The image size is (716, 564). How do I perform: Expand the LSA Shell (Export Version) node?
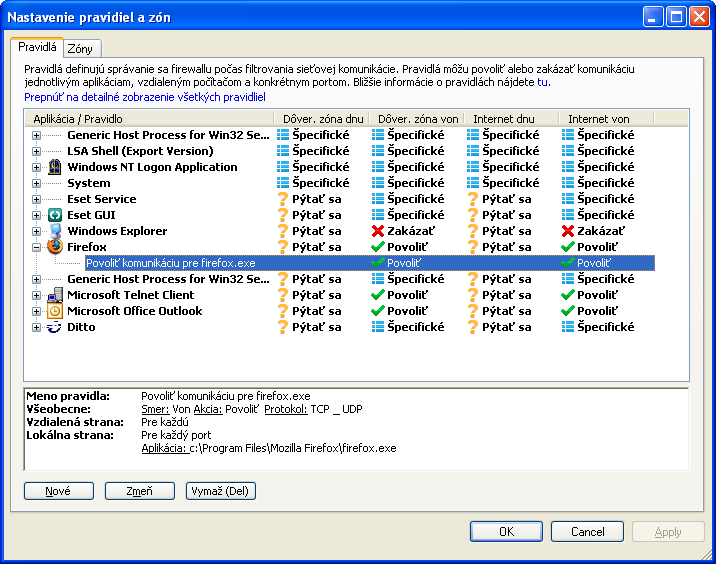(x=37, y=152)
